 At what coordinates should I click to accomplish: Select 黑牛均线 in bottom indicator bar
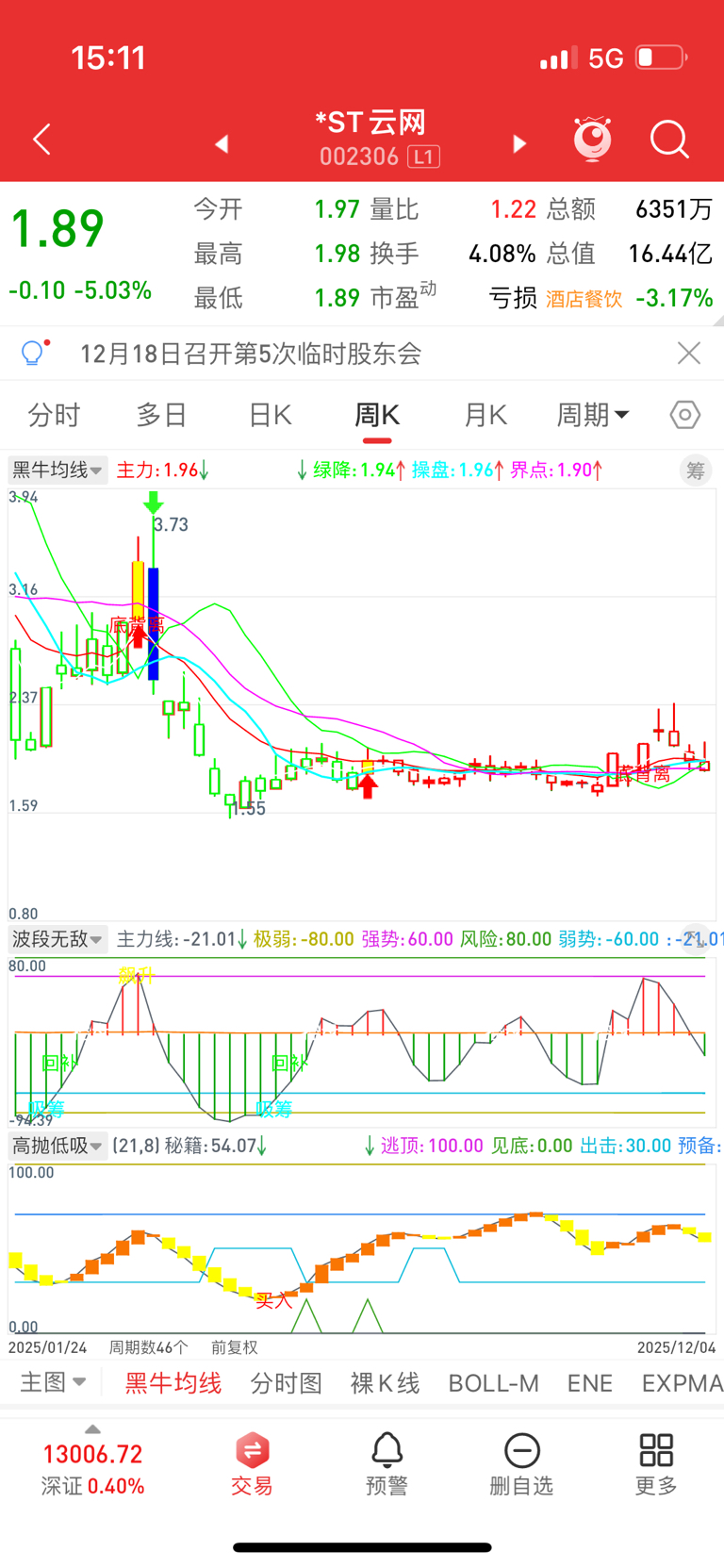click(x=173, y=1383)
